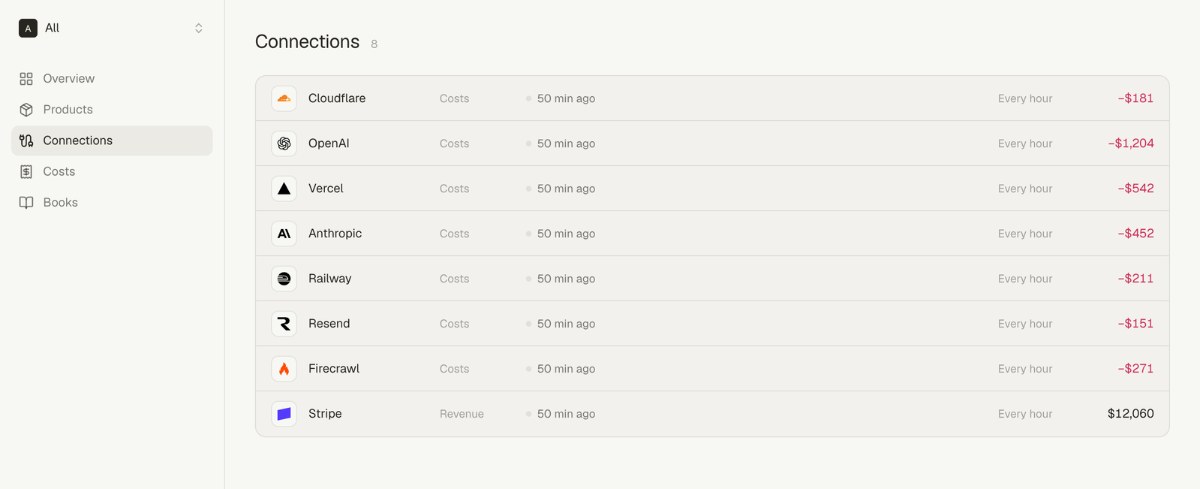
Task: Click the -$181 amount for Cloudflare
Action: [1136, 98]
